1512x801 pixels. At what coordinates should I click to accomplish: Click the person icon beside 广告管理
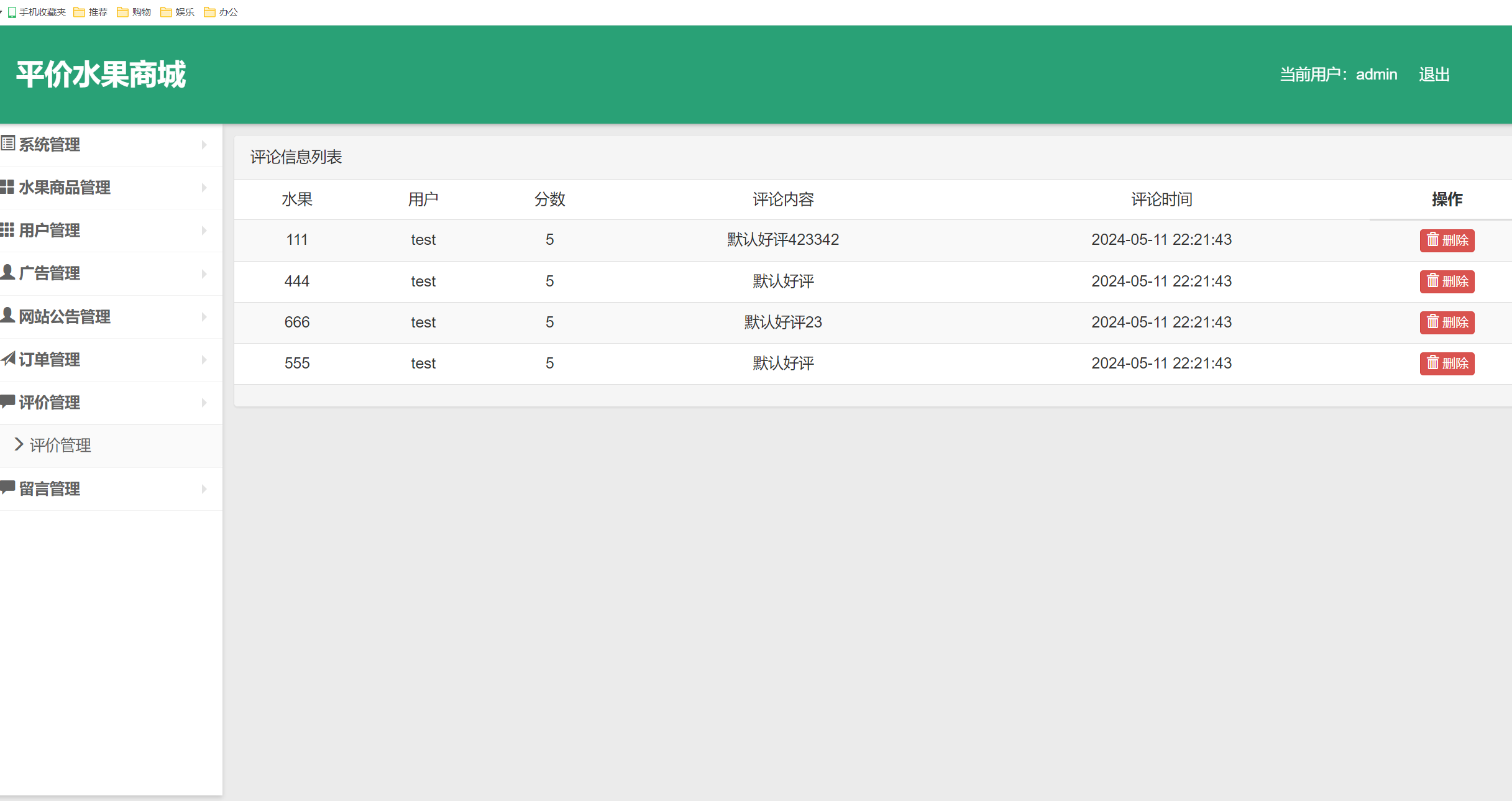click(x=7, y=272)
